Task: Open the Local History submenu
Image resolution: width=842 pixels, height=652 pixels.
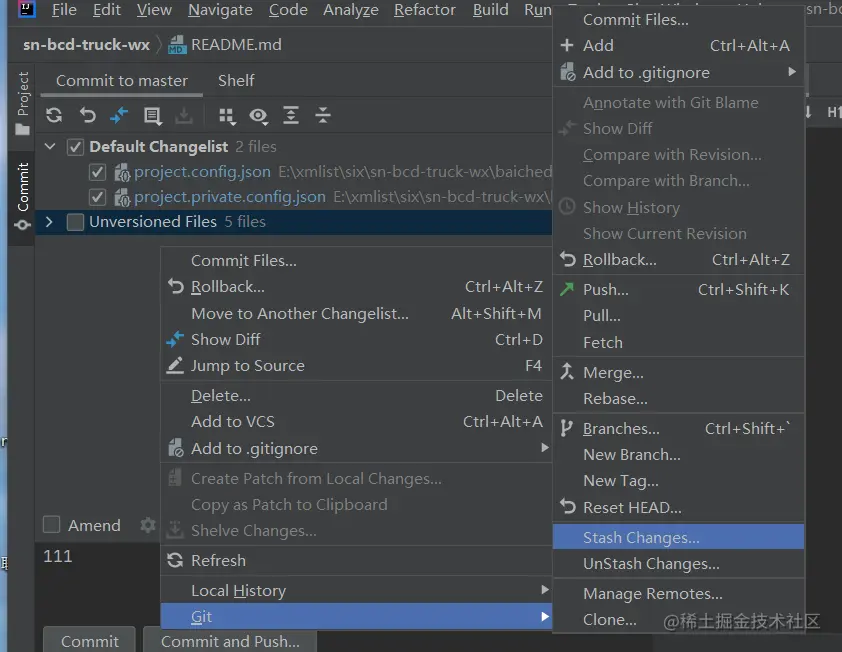Action: point(357,590)
